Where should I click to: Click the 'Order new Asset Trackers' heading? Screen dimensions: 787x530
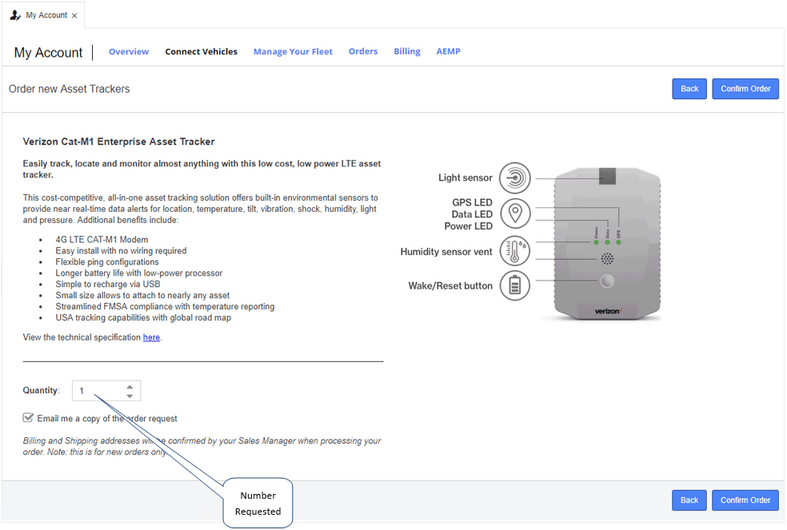point(69,89)
